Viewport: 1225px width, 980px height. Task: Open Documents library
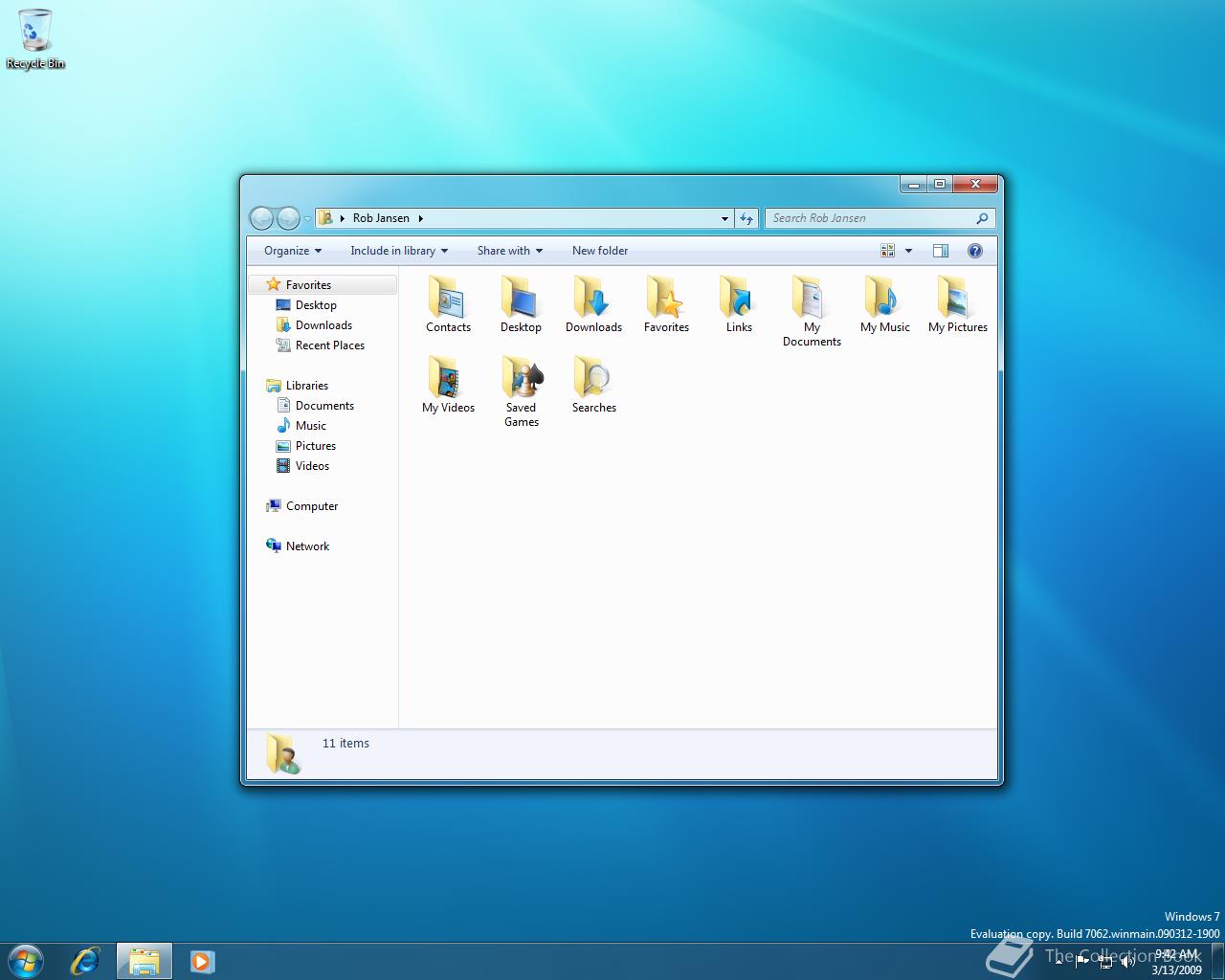(324, 406)
